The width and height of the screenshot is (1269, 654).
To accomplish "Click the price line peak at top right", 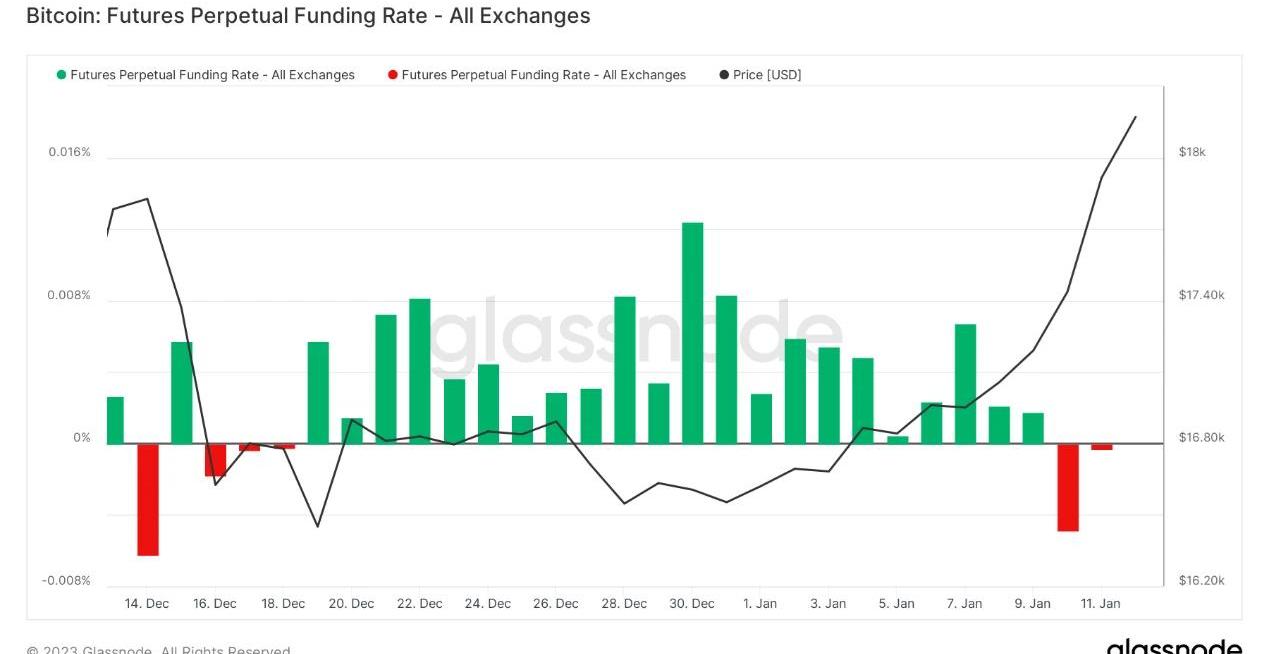I will click(1135, 117).
